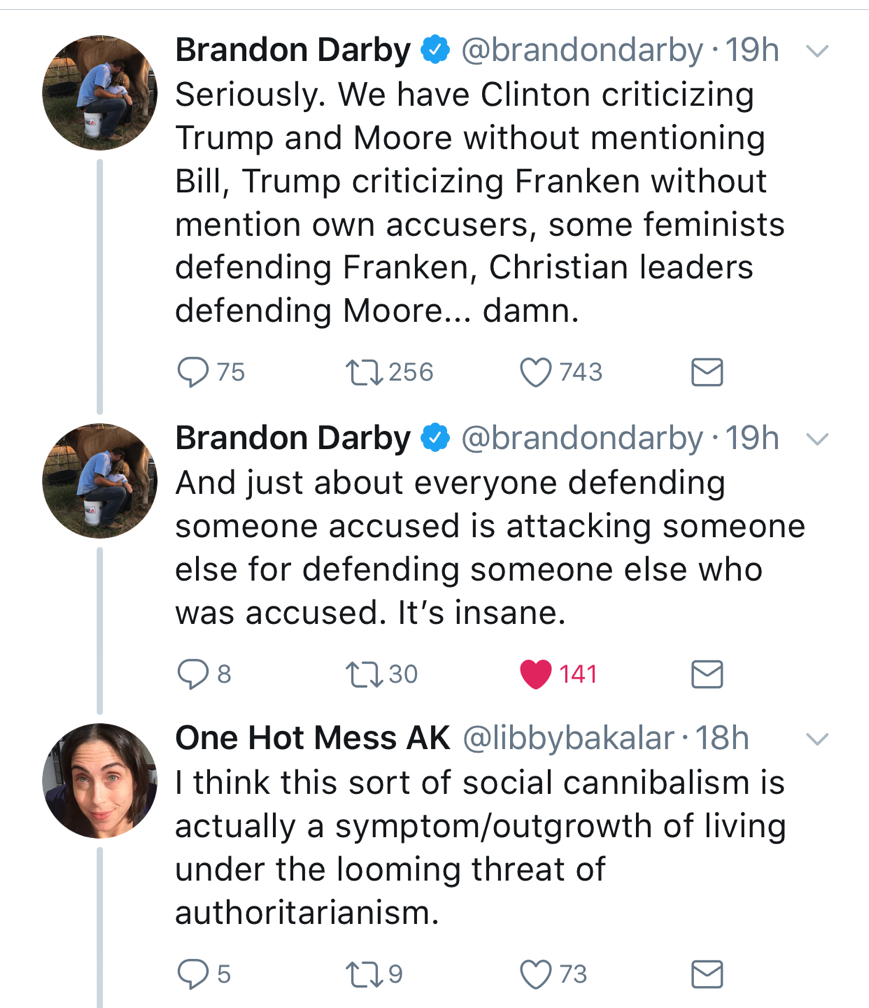869x1008 pixels.
Task: Reply to Darby's 'Seriously' tweet
Action: point(192,372)
